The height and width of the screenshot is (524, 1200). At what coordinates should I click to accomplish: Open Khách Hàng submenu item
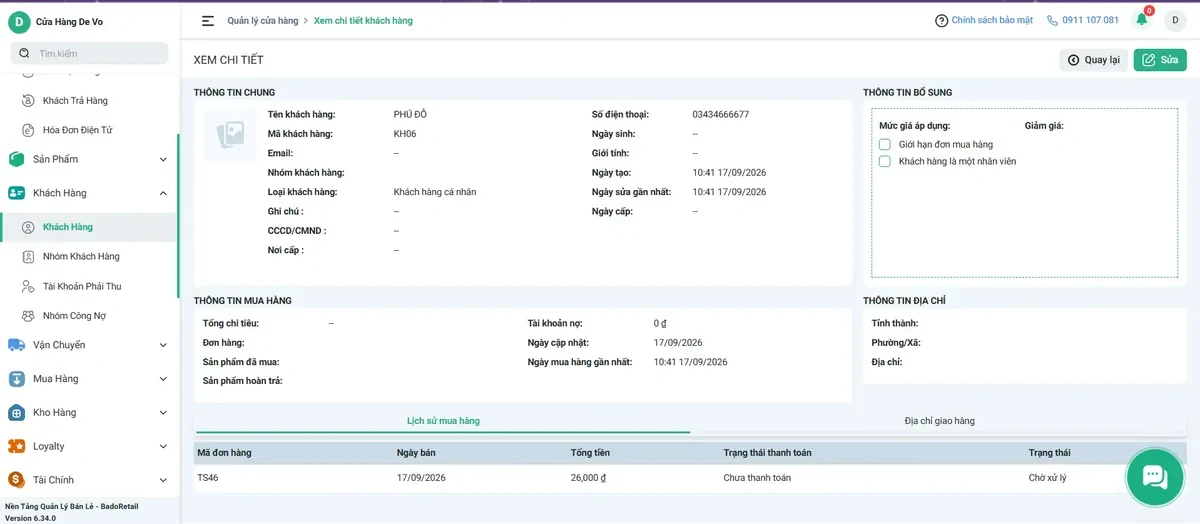(88, 227)
